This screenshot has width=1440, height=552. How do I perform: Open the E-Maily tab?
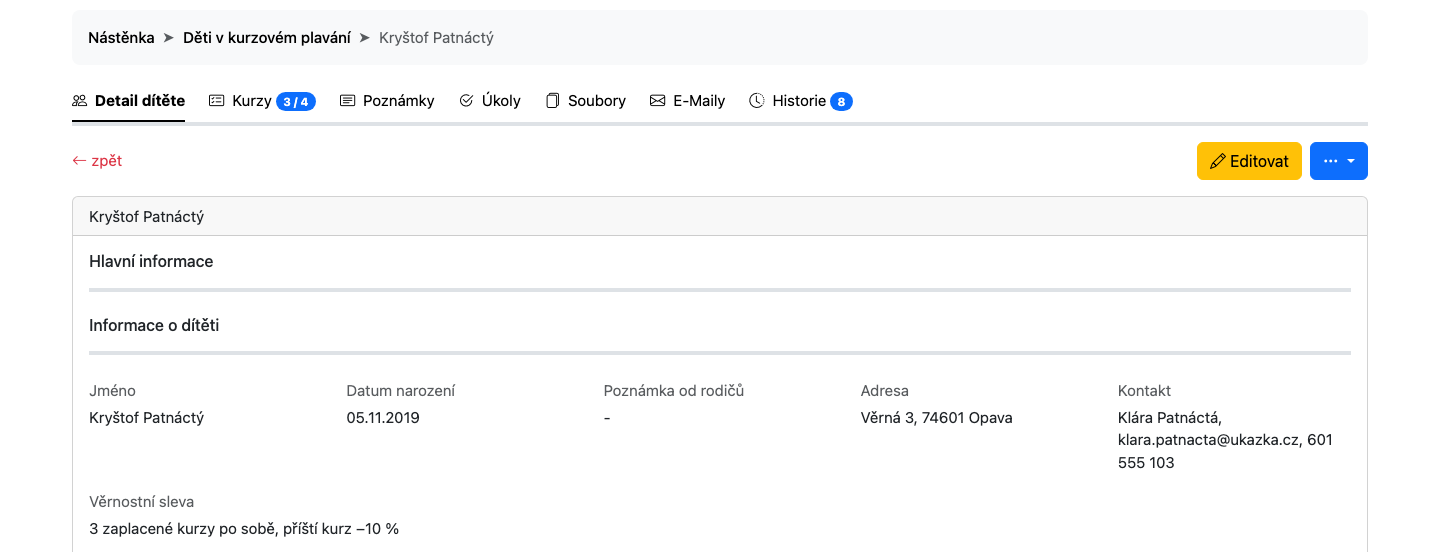tap(687, 101)
